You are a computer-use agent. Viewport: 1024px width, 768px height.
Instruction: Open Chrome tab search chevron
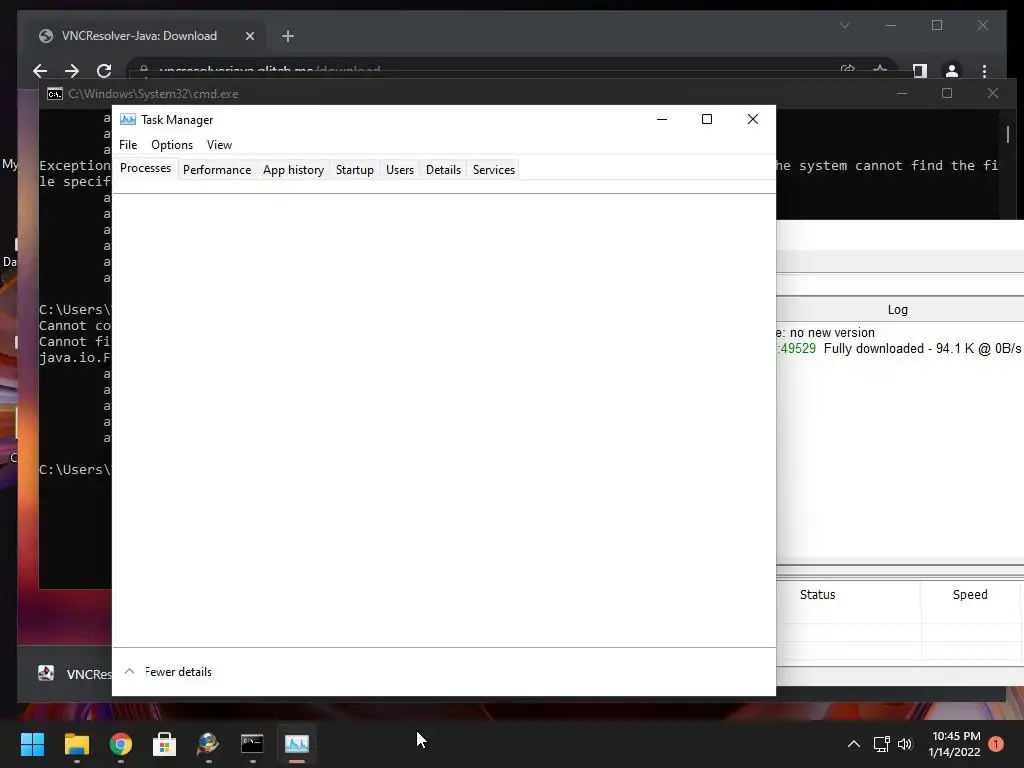pos(844,25)
